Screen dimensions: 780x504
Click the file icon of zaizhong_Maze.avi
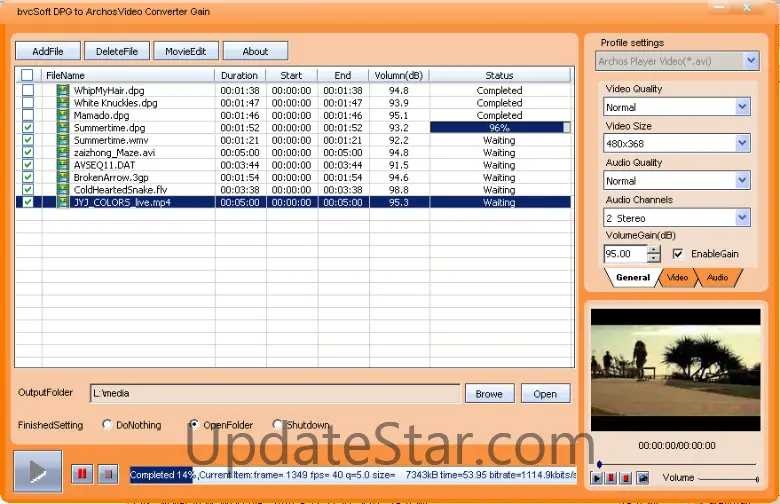pos(63,152)
